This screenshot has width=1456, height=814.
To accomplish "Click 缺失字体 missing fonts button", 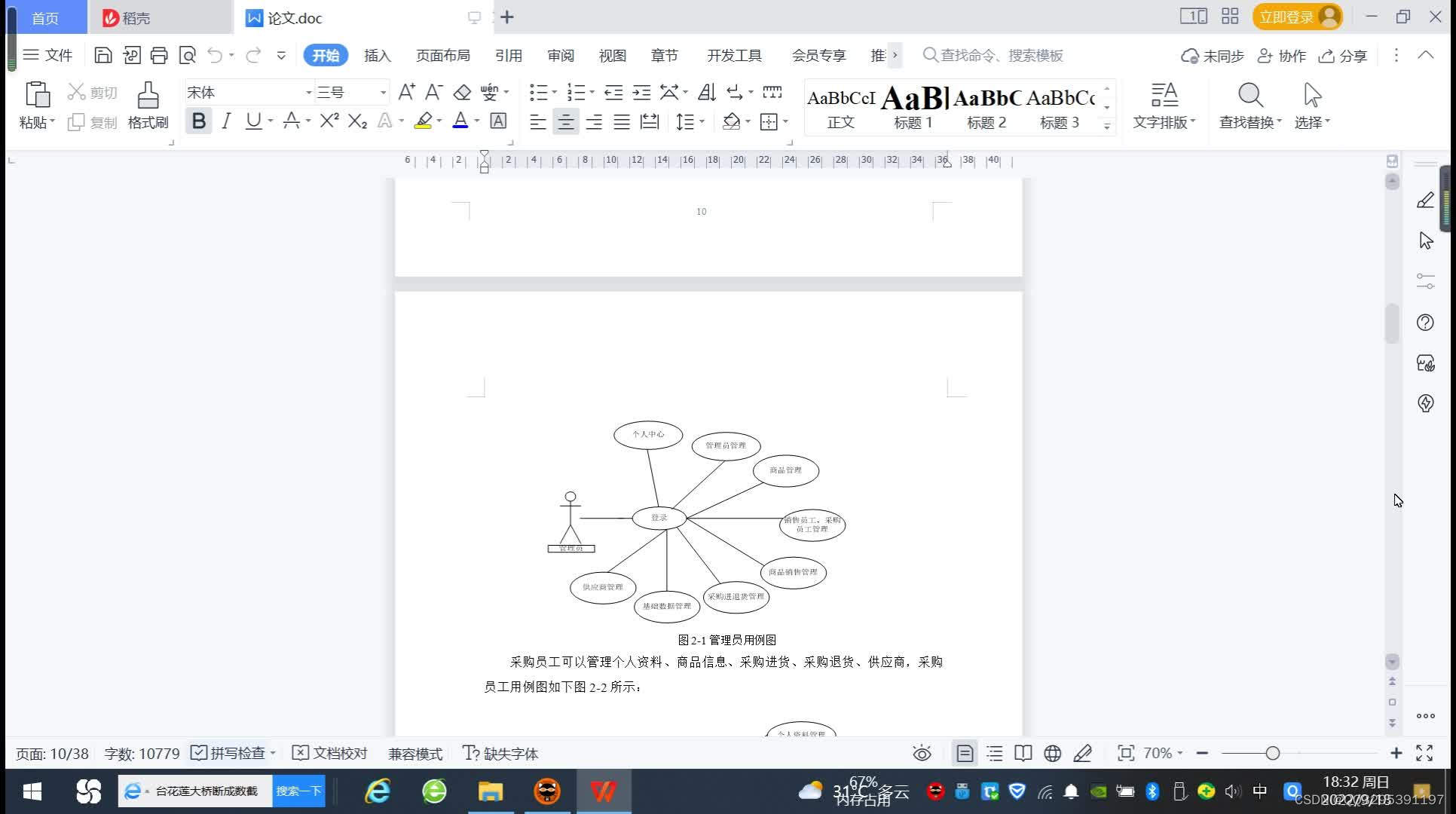I will [500, 753].
